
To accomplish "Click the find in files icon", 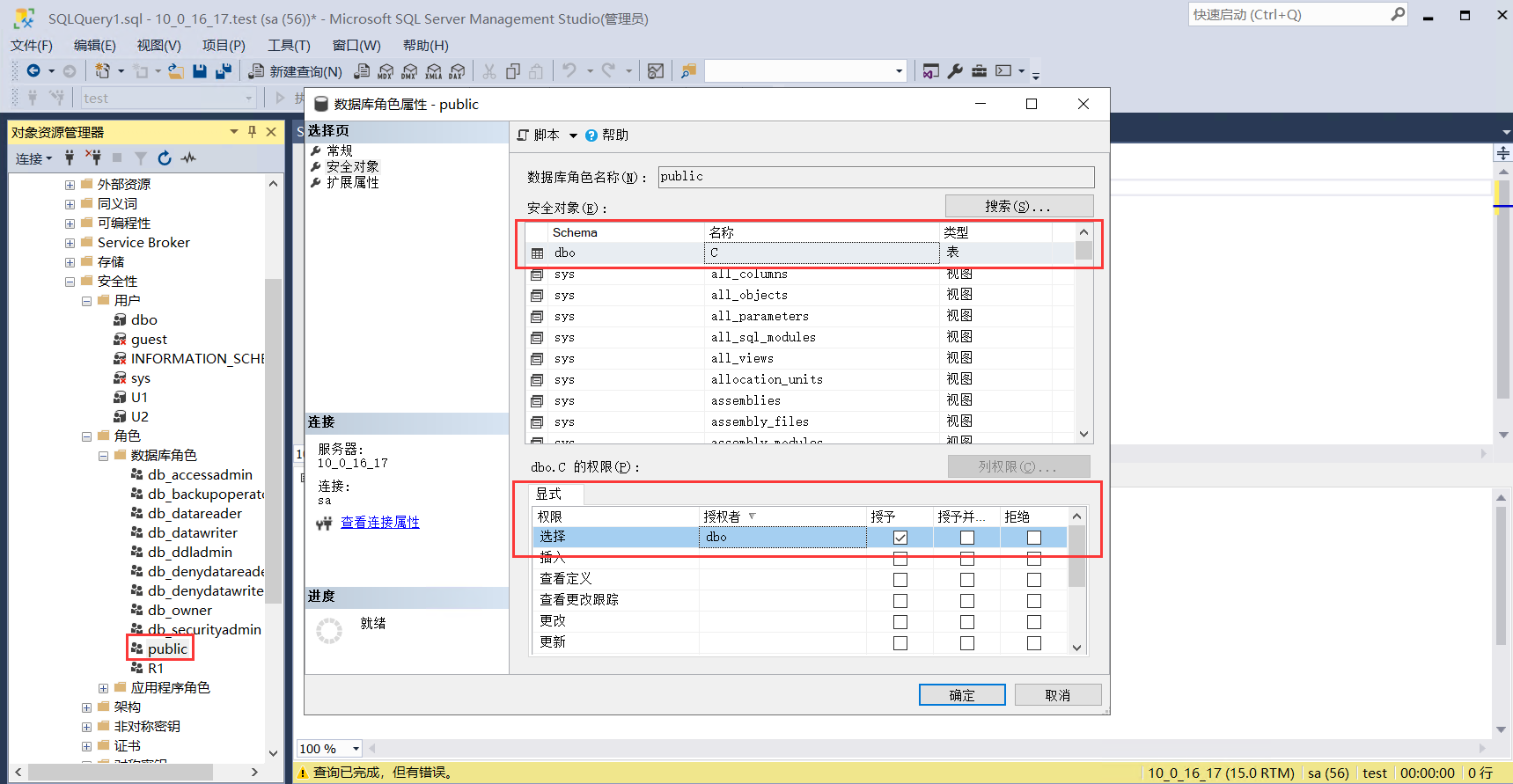I will pyautogui.click(x=688, y=70).
